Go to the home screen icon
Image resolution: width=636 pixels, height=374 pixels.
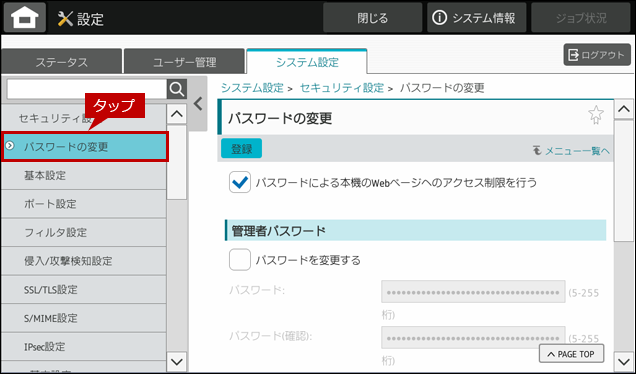click(25, 18)
